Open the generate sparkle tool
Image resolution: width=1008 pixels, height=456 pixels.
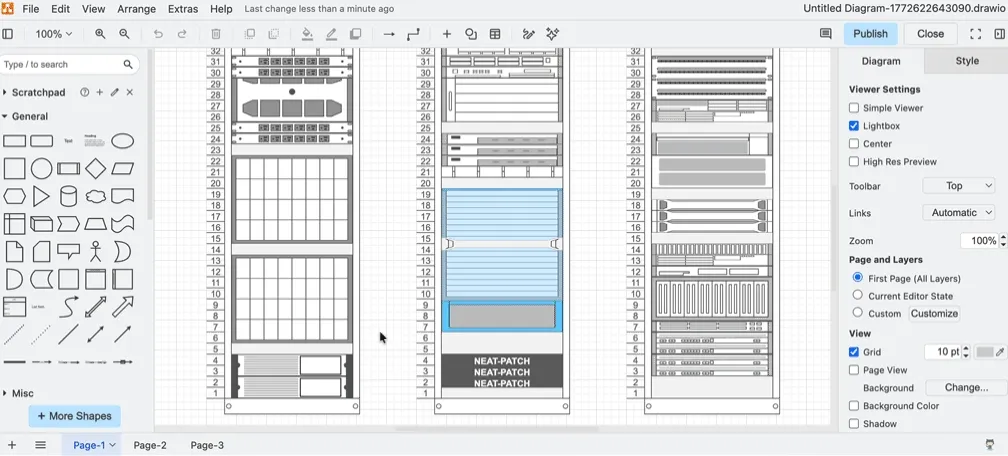point(552,34)
